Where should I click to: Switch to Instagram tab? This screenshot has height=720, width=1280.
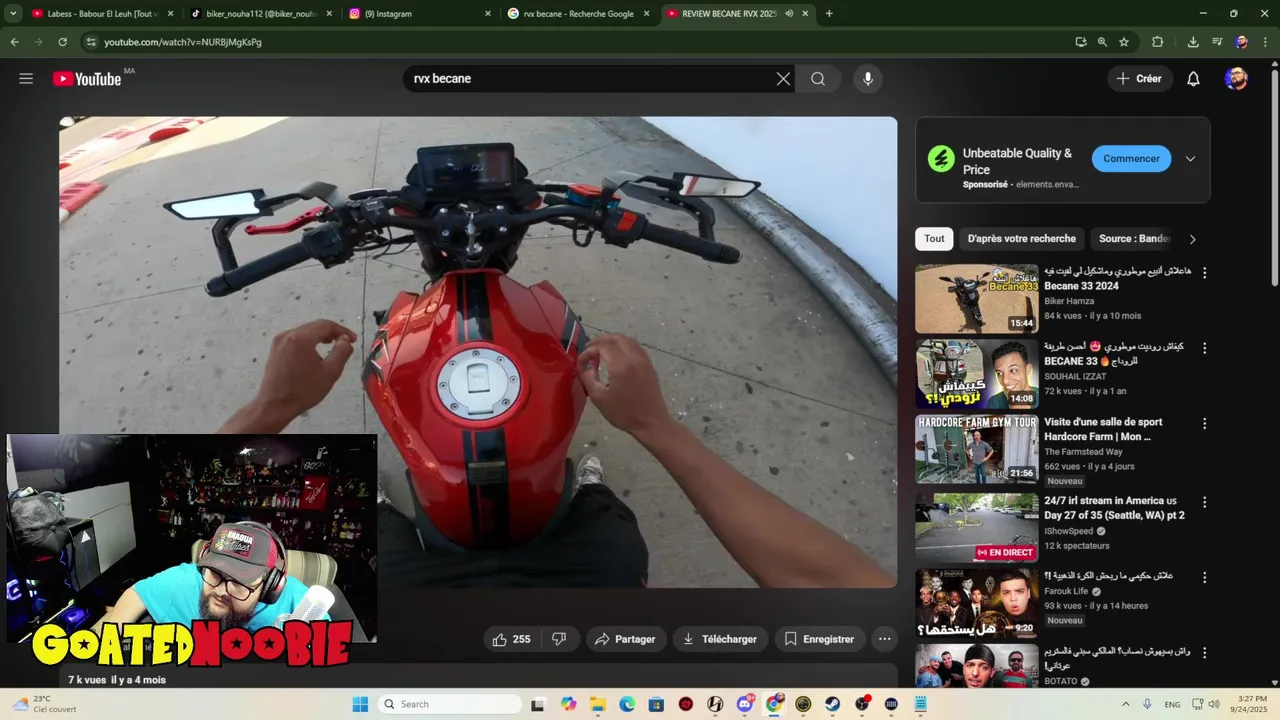coord(420,14)
